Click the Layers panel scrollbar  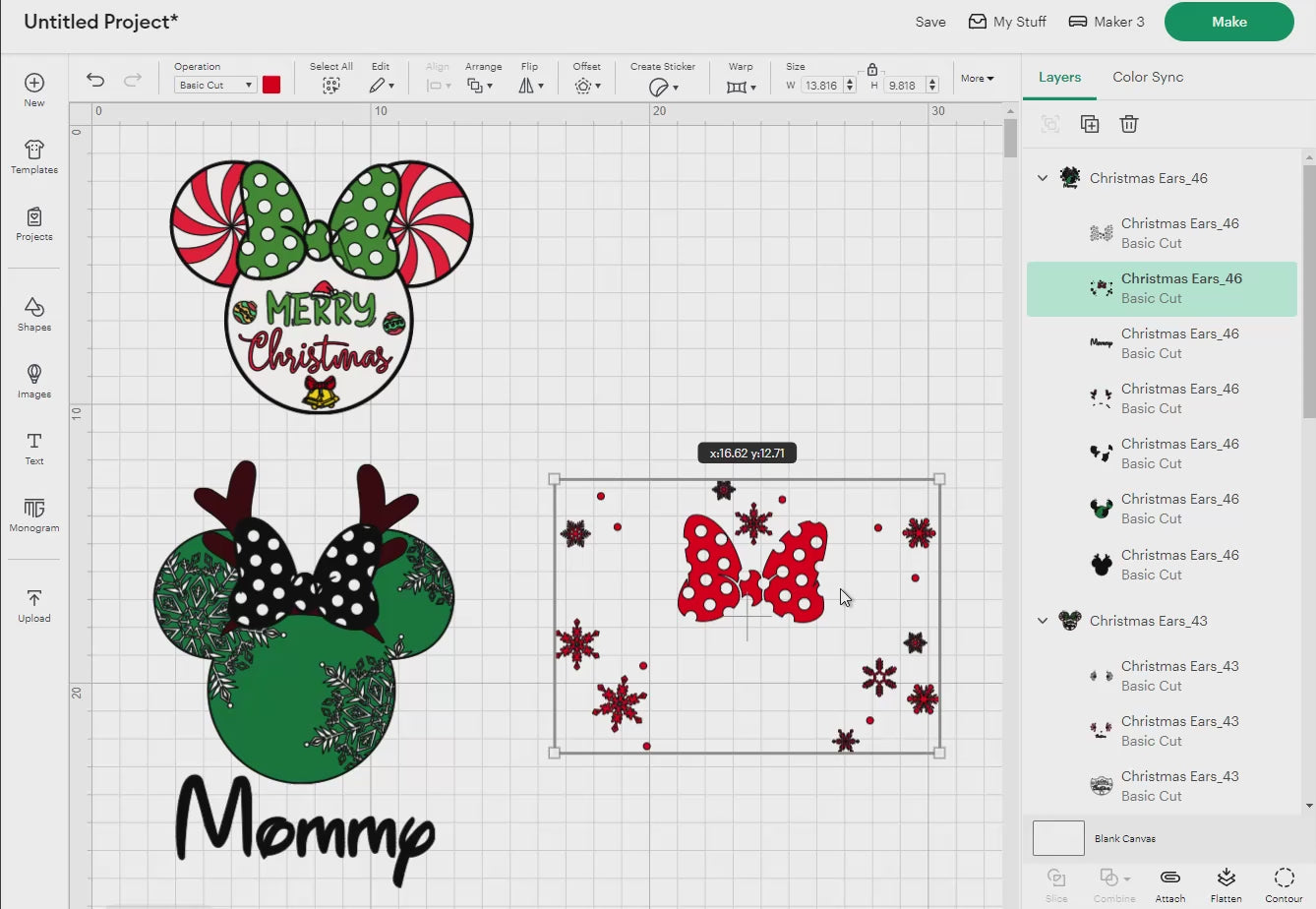pyautogui.click(x=1308, y=290)
